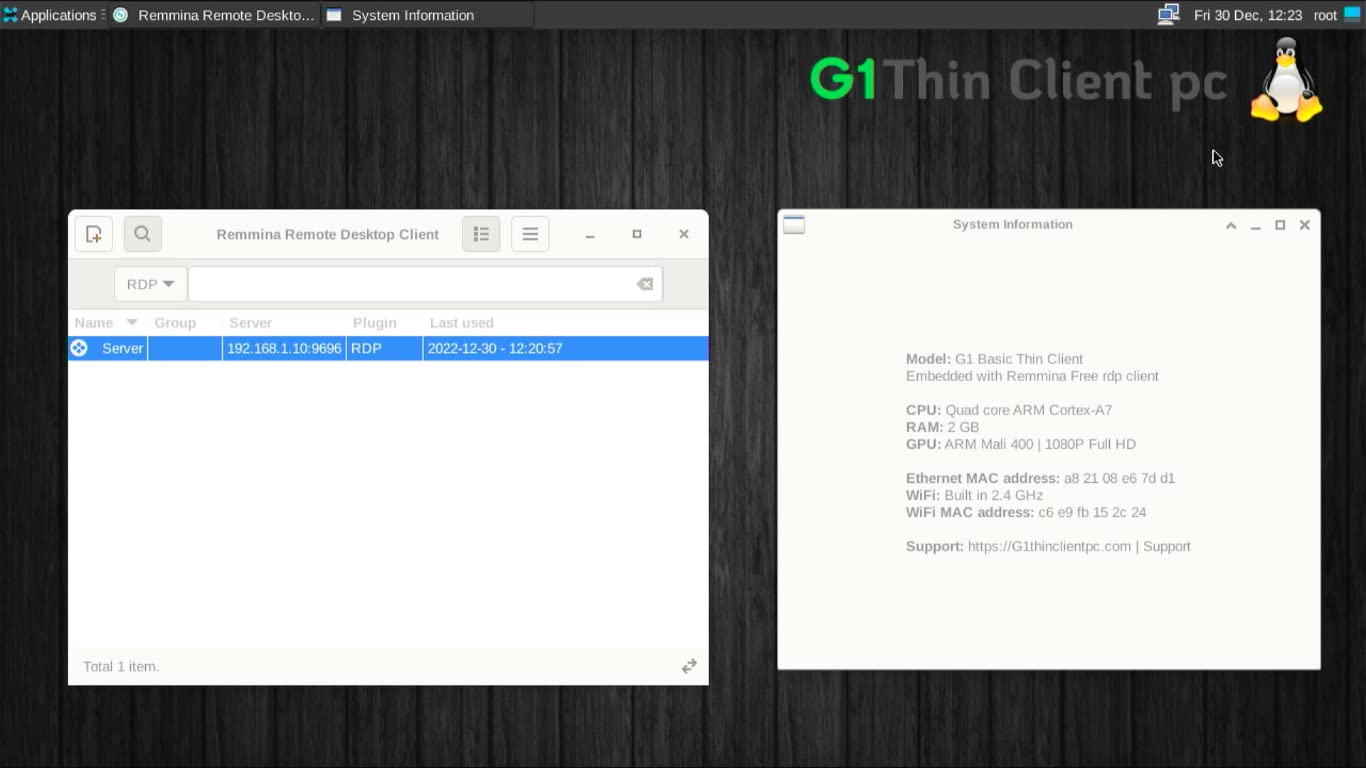Image resolution: width=1366 pixels, height=768 pixels.
Task: Clear the search field with the erase icon
Action: pyautogui.click(x=644, y=283)
